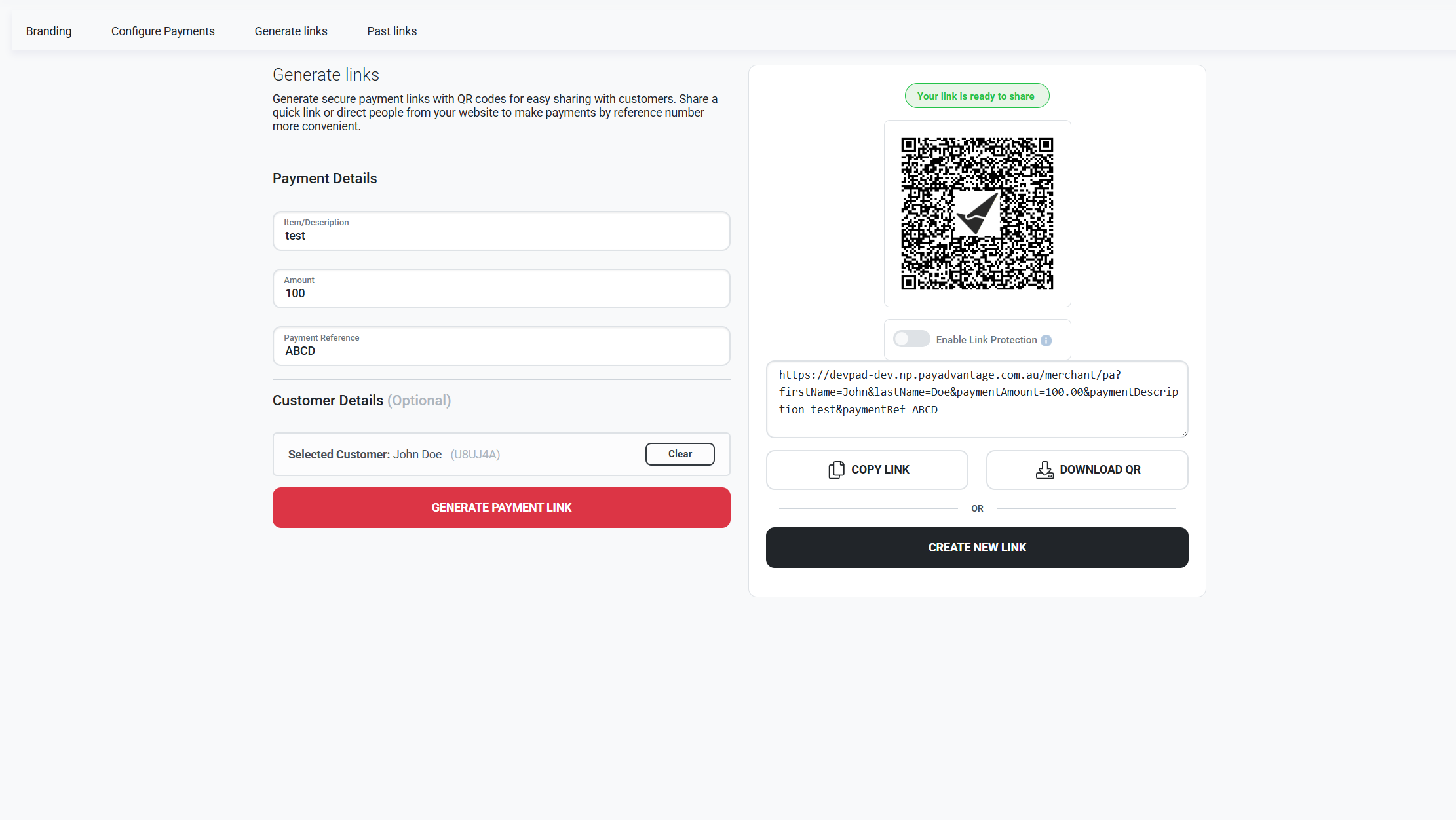Switch to Configure Payments tab
The width and height of the screenshot is (1456, 820).
pyautogui.click(x=163, y=31)
